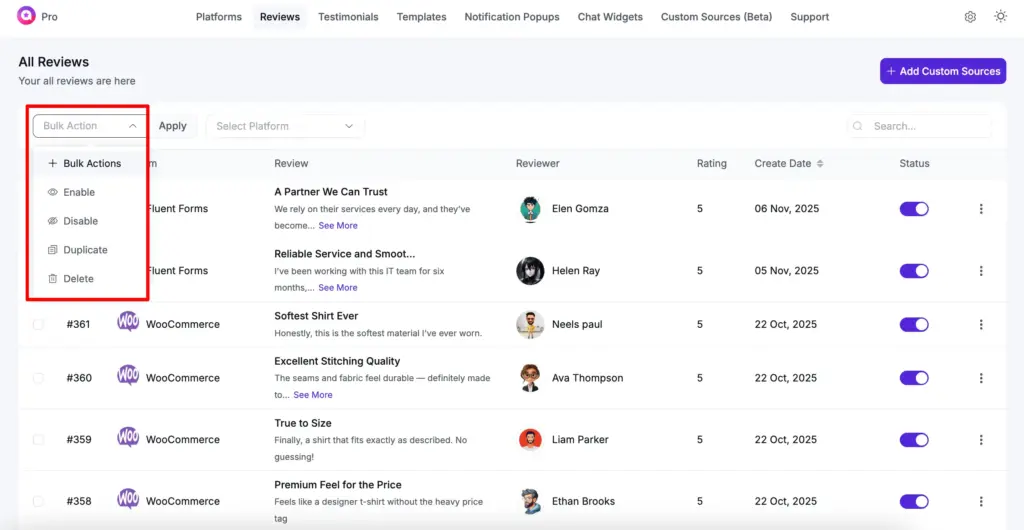Expand the Select Platform dropdown
The image size is (1024, 530).
pos(285,126)
